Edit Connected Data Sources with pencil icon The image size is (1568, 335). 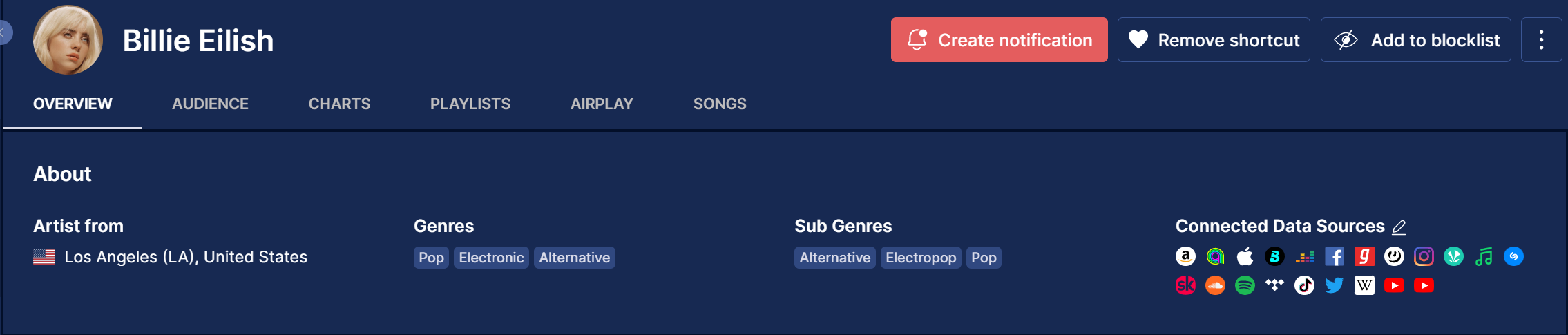[x=1399, y=227]
